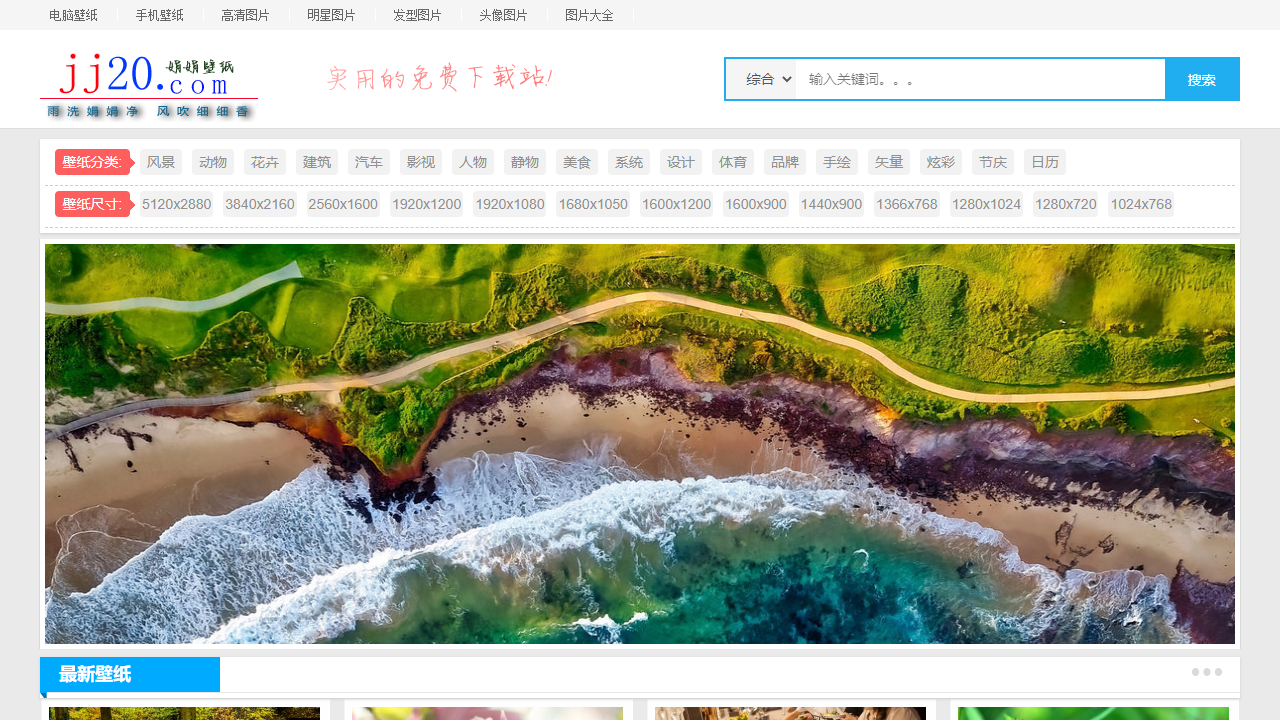
Task: Open the coastal aerial banner image
Action: click(x=640, y=444)
